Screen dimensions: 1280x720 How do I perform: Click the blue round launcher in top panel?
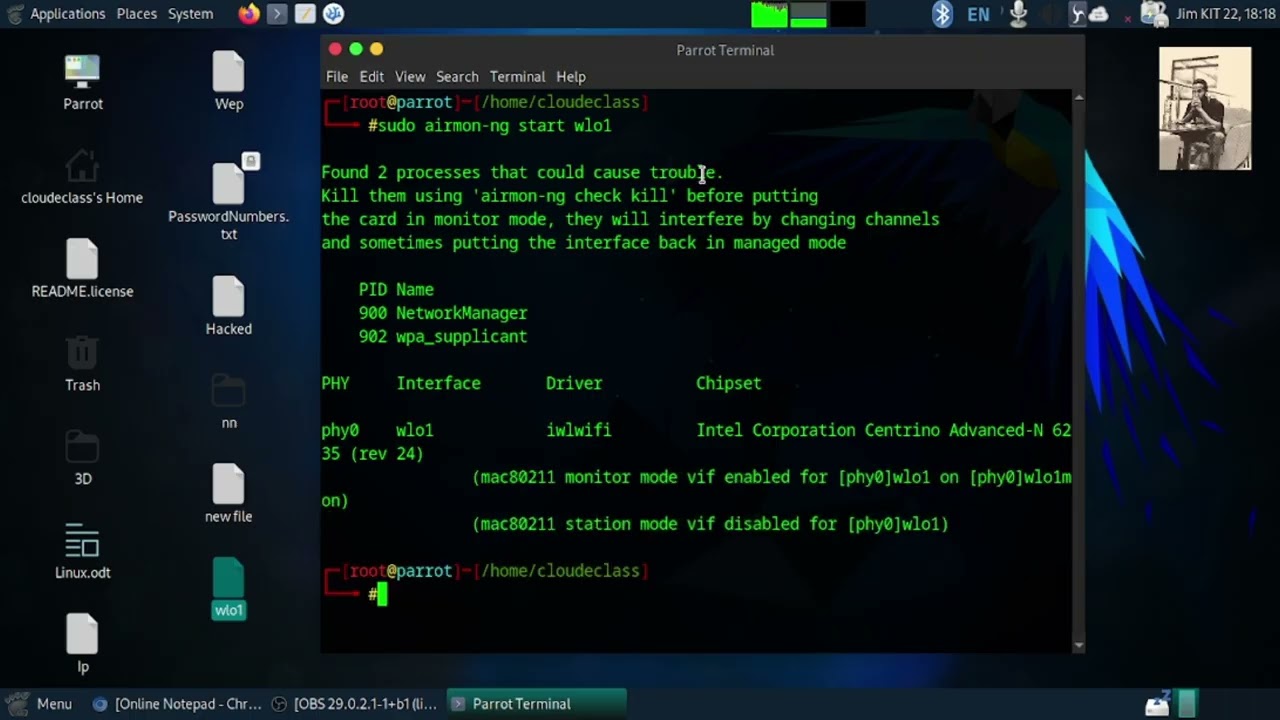coord(334,14)
